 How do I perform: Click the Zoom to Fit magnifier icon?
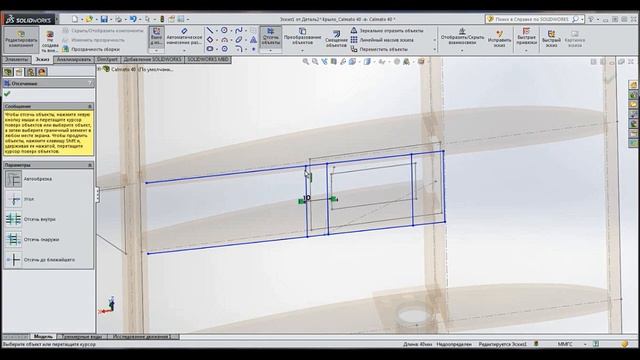(x=305, y=62)
